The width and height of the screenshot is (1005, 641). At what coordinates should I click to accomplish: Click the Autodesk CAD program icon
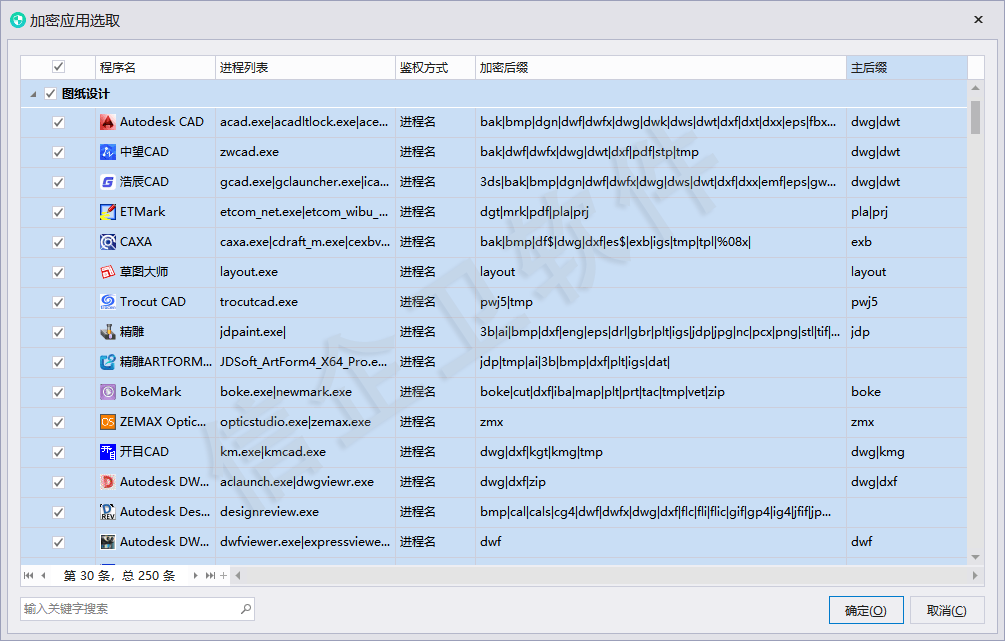[x=108, y=122]
